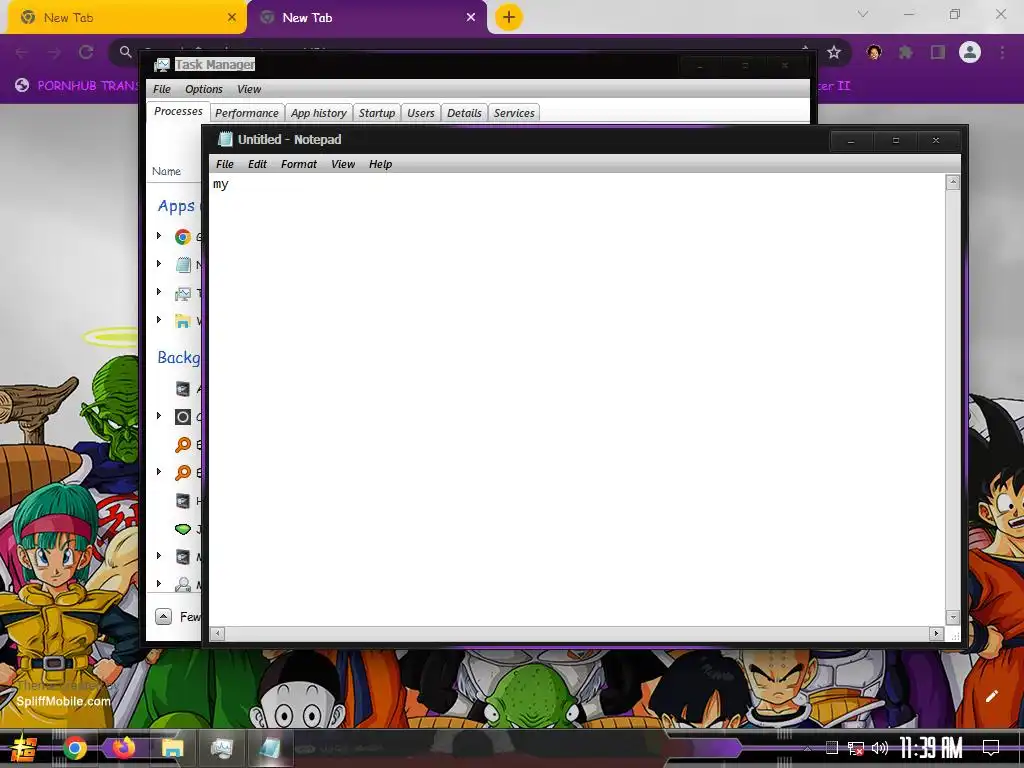Launch Firefox from the taskbar

pyautogui.click(x=123, y=748)
